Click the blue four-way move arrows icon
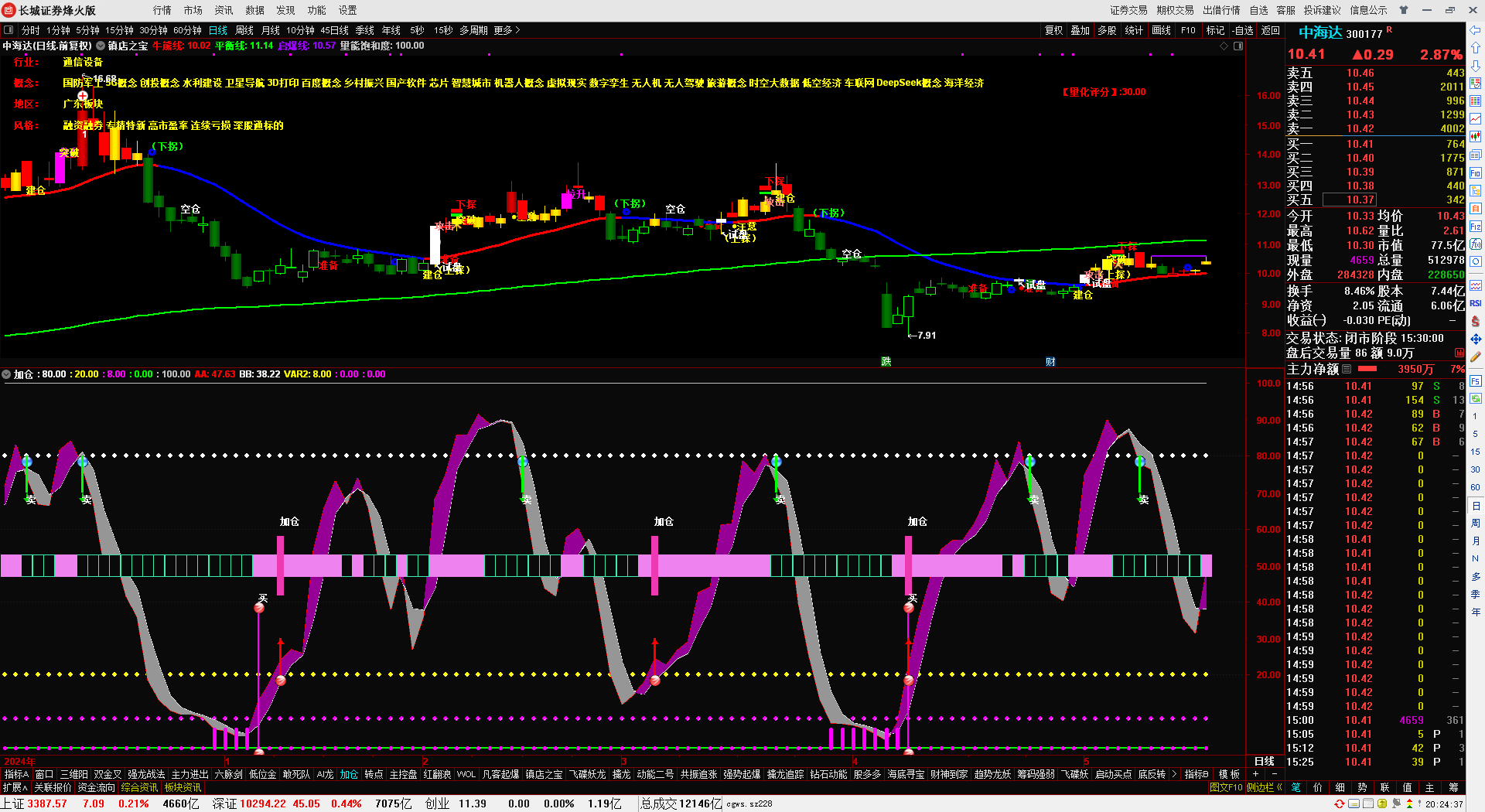The height and width of the screenshot is (812, 1485). pos(1476,339)
